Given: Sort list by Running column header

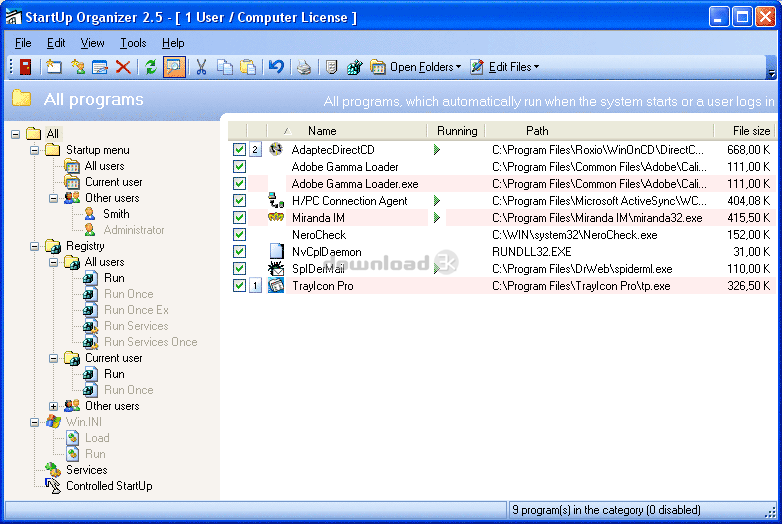Looking at the screenshot, I should 456,131.
